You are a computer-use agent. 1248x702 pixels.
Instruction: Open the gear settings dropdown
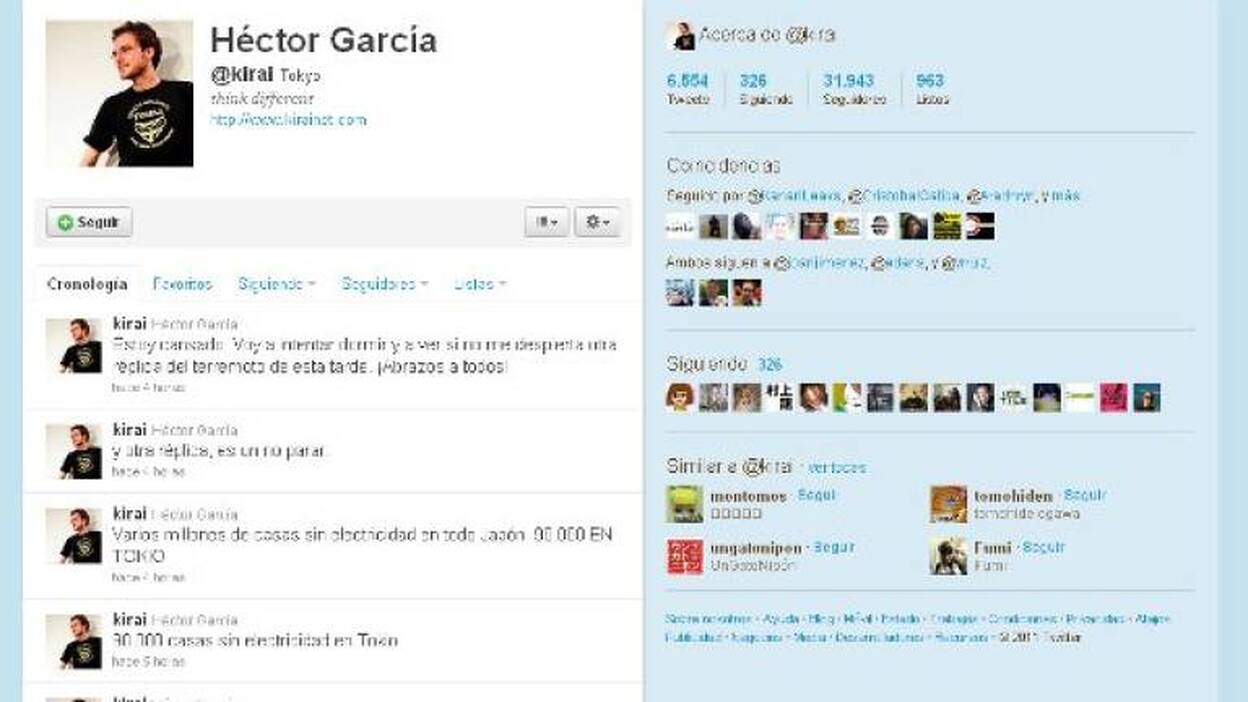click(x=597, y=222)
